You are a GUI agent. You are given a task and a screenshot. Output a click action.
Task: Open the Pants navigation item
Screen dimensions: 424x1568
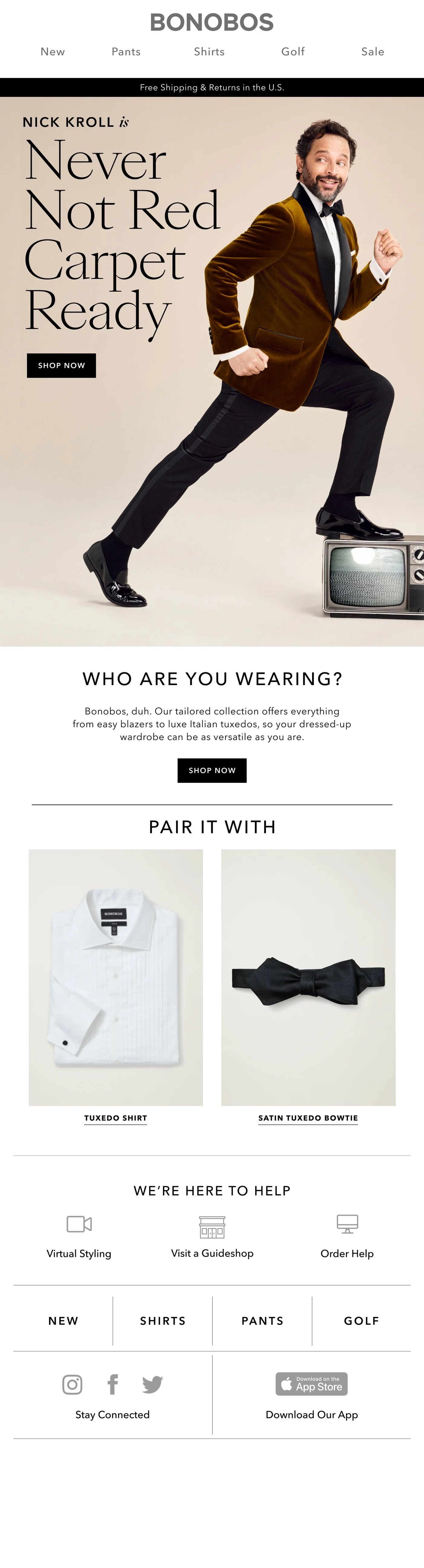126,52
